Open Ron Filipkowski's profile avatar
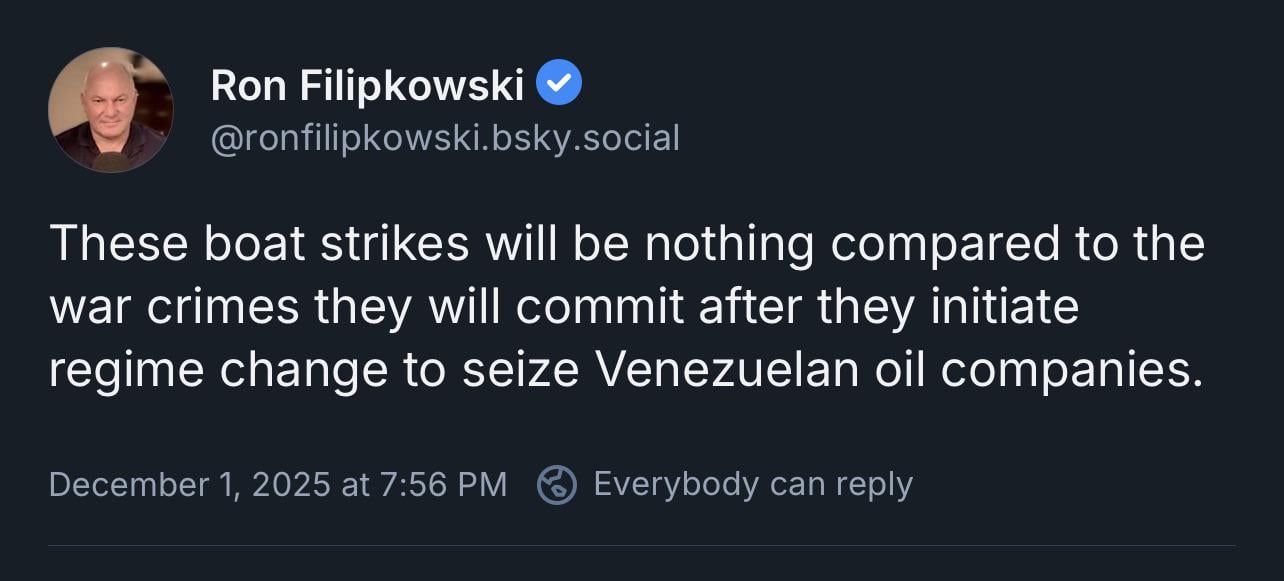Viewport: 1284px width, 581px height. [x=110, y=110]
